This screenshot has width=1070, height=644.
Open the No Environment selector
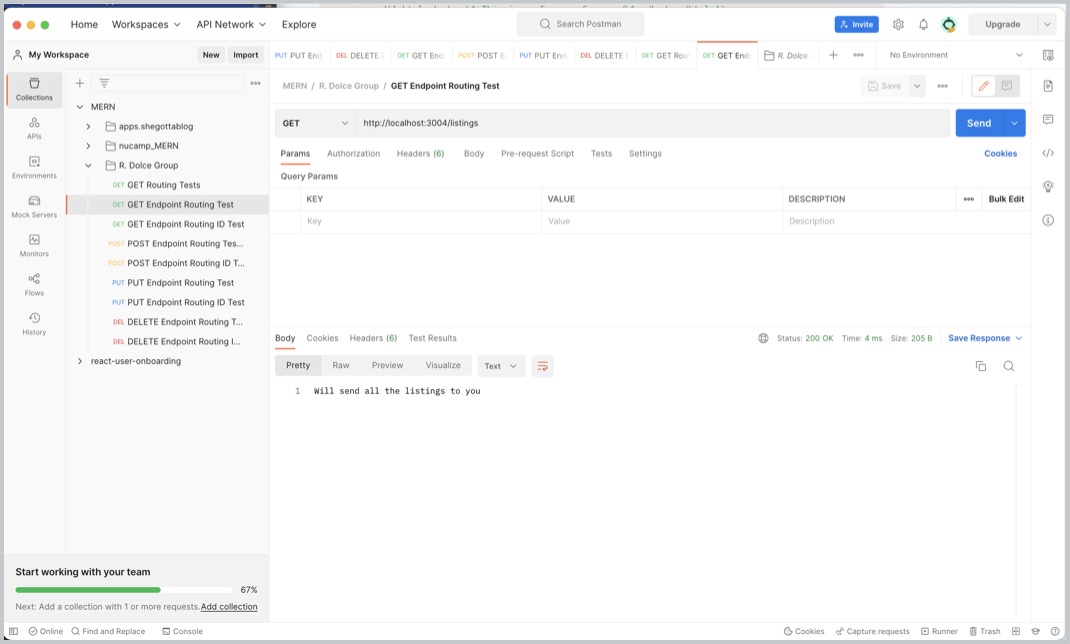pyautogui.click(x=956, y=55)
